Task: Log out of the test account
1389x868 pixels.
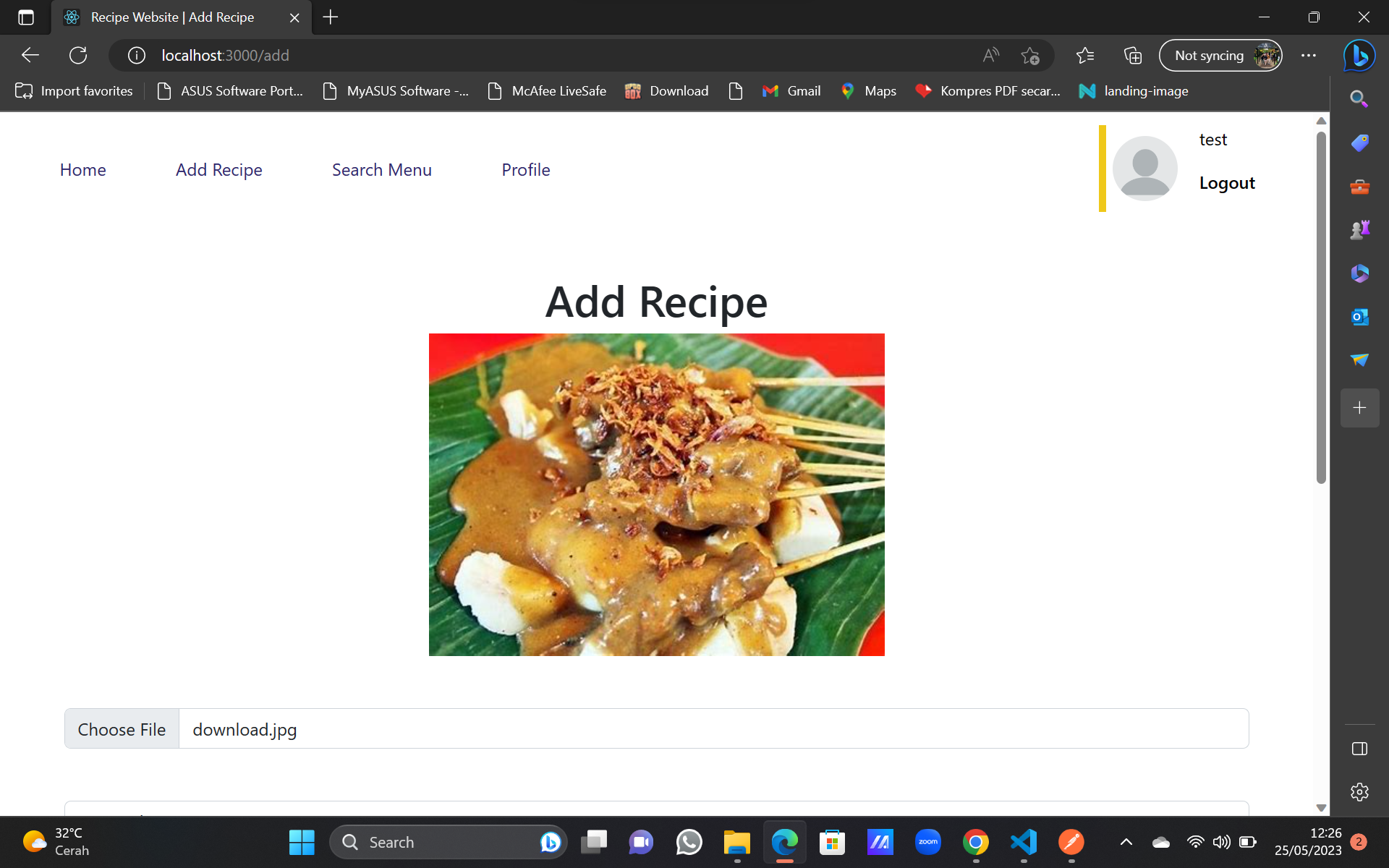Action: [x=1227, y=182]
